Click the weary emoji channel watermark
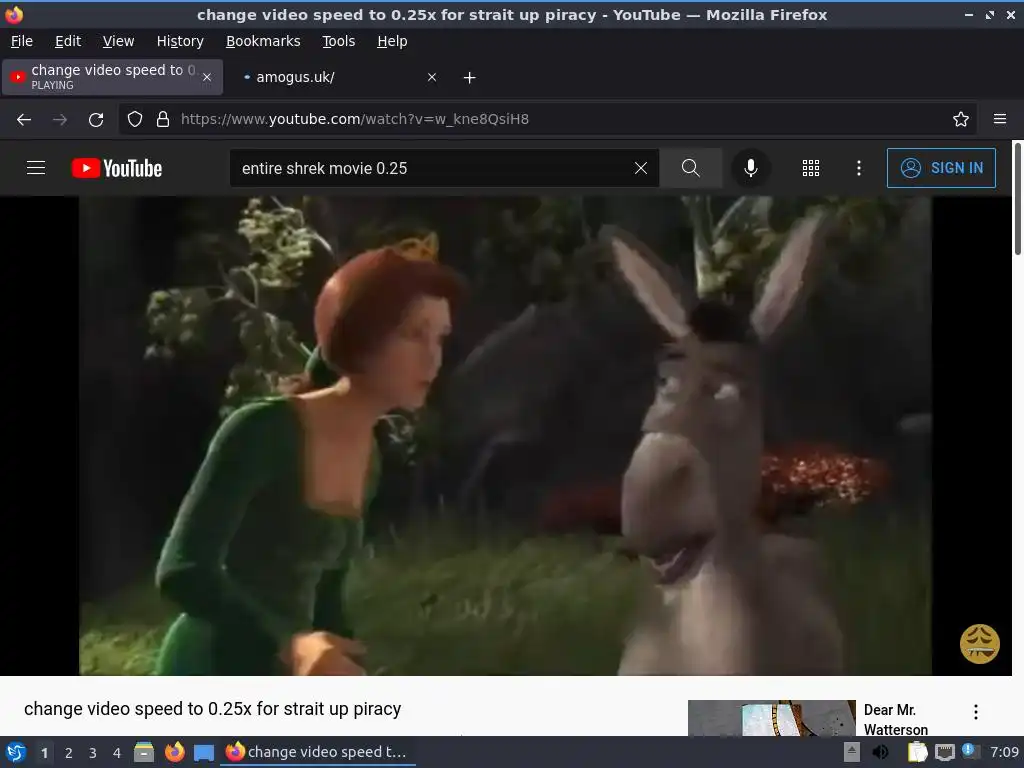Screen dimensions: 1024x768 point(980,643)
